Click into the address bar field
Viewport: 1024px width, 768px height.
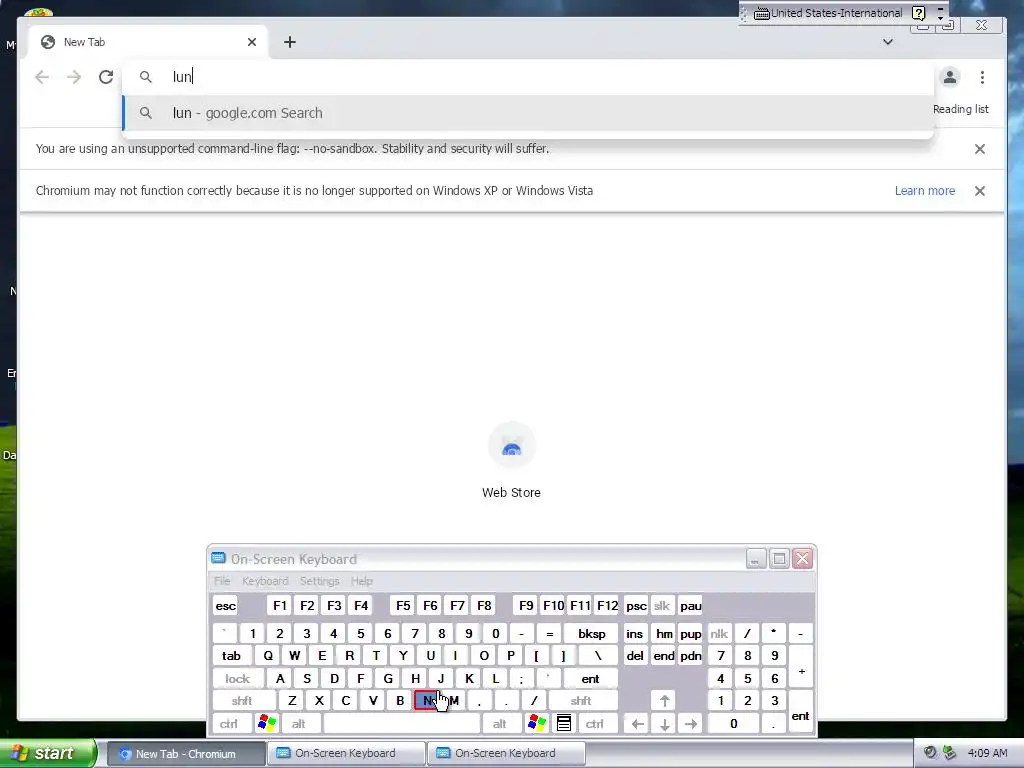(x=528, y=77)
